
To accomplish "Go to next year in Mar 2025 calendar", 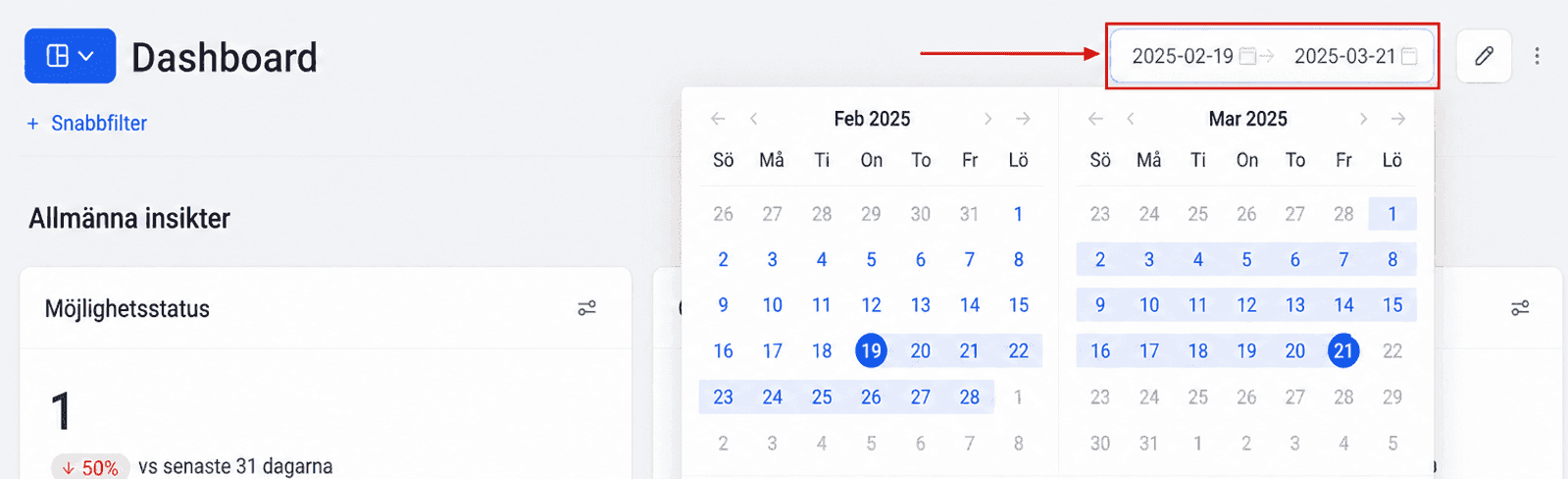I will tap(1398, 119).
